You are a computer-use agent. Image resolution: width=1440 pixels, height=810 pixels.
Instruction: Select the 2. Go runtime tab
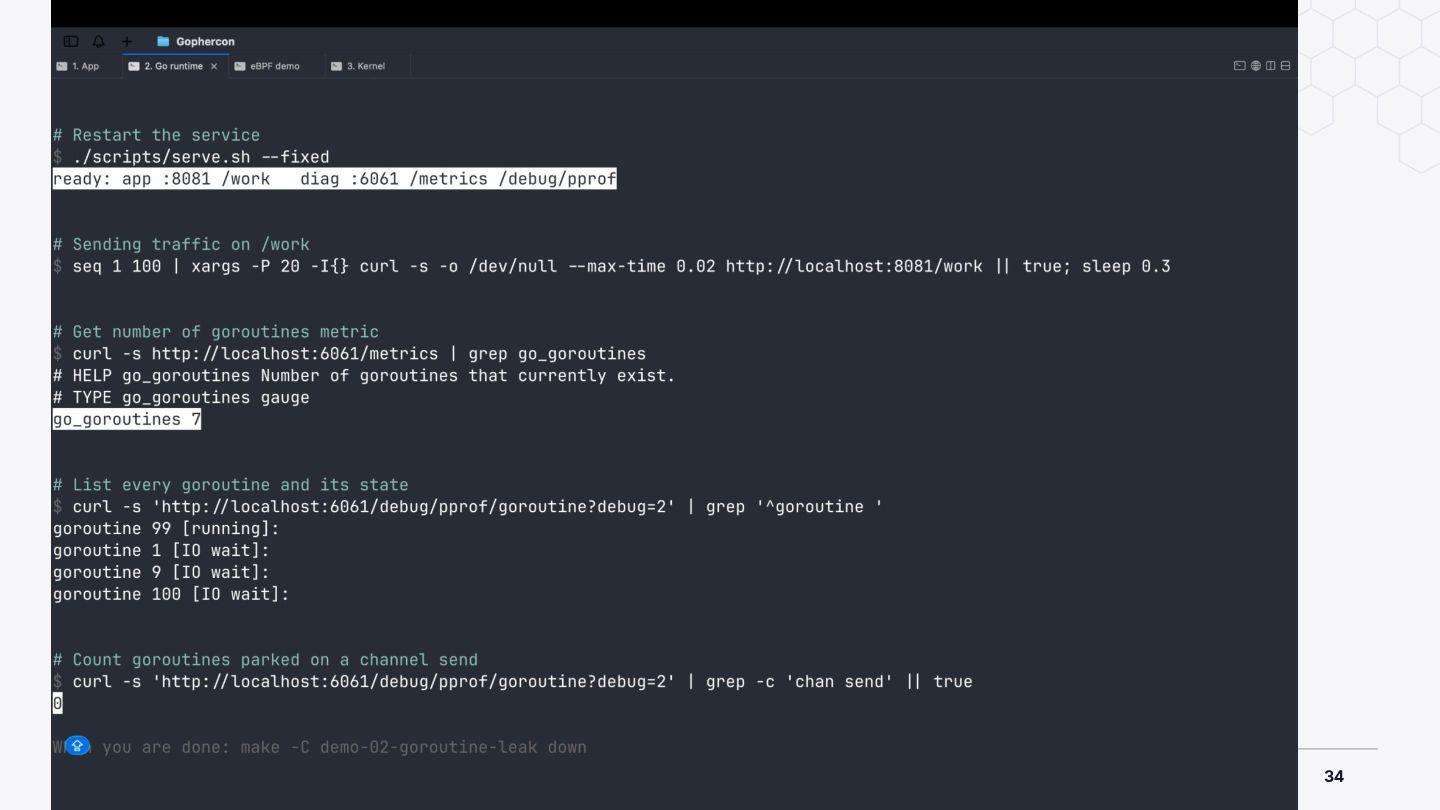point(165,66)
